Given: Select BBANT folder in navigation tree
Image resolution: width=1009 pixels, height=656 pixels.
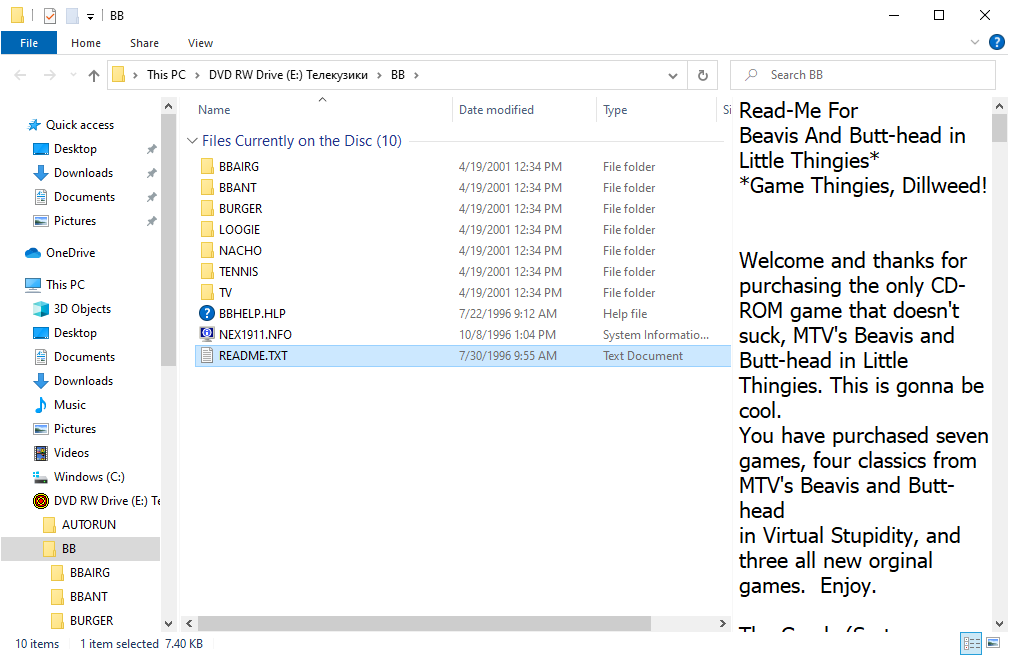Looking at the screenshot, I should [89, 597].
